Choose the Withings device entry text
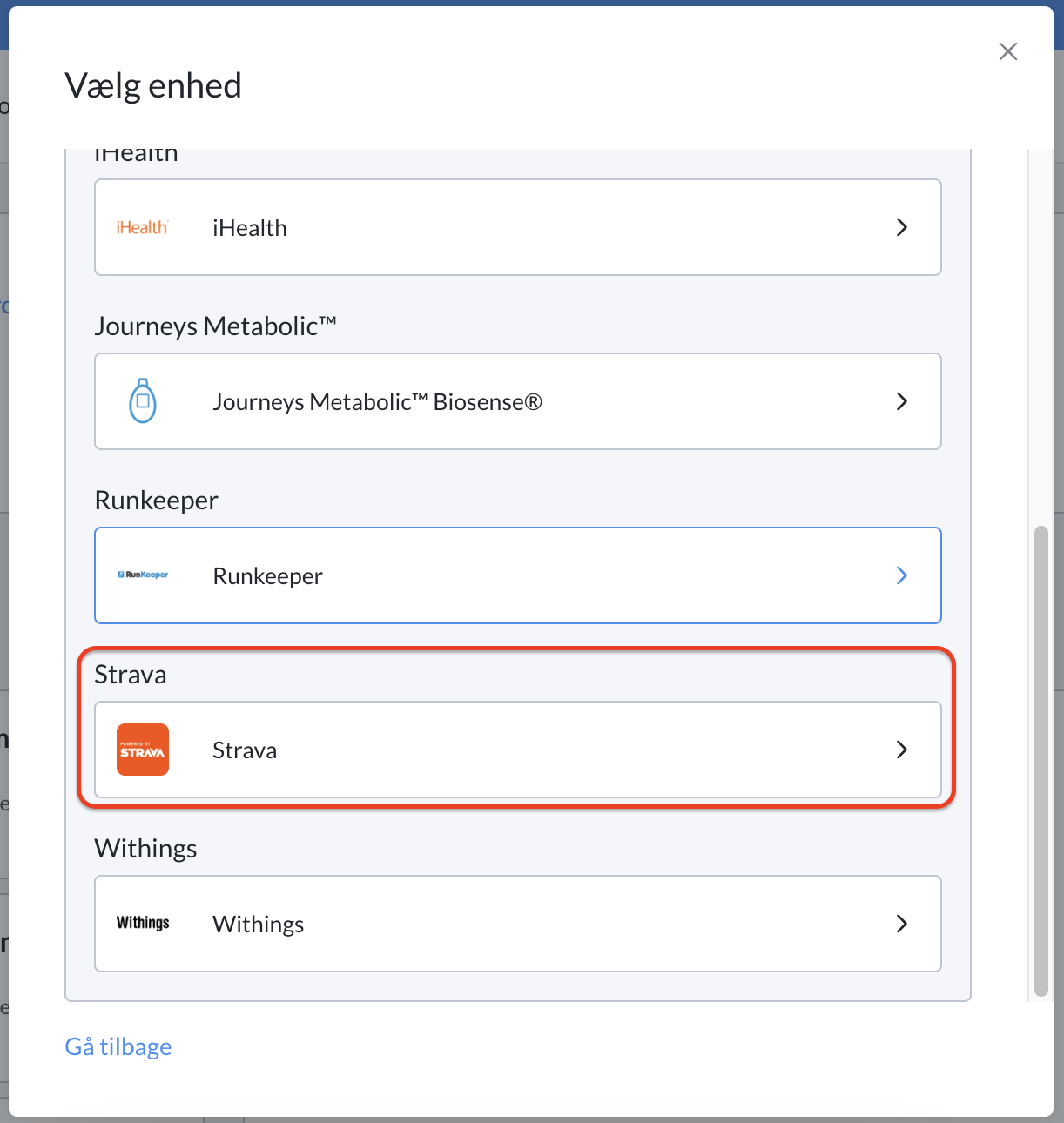 259,925
